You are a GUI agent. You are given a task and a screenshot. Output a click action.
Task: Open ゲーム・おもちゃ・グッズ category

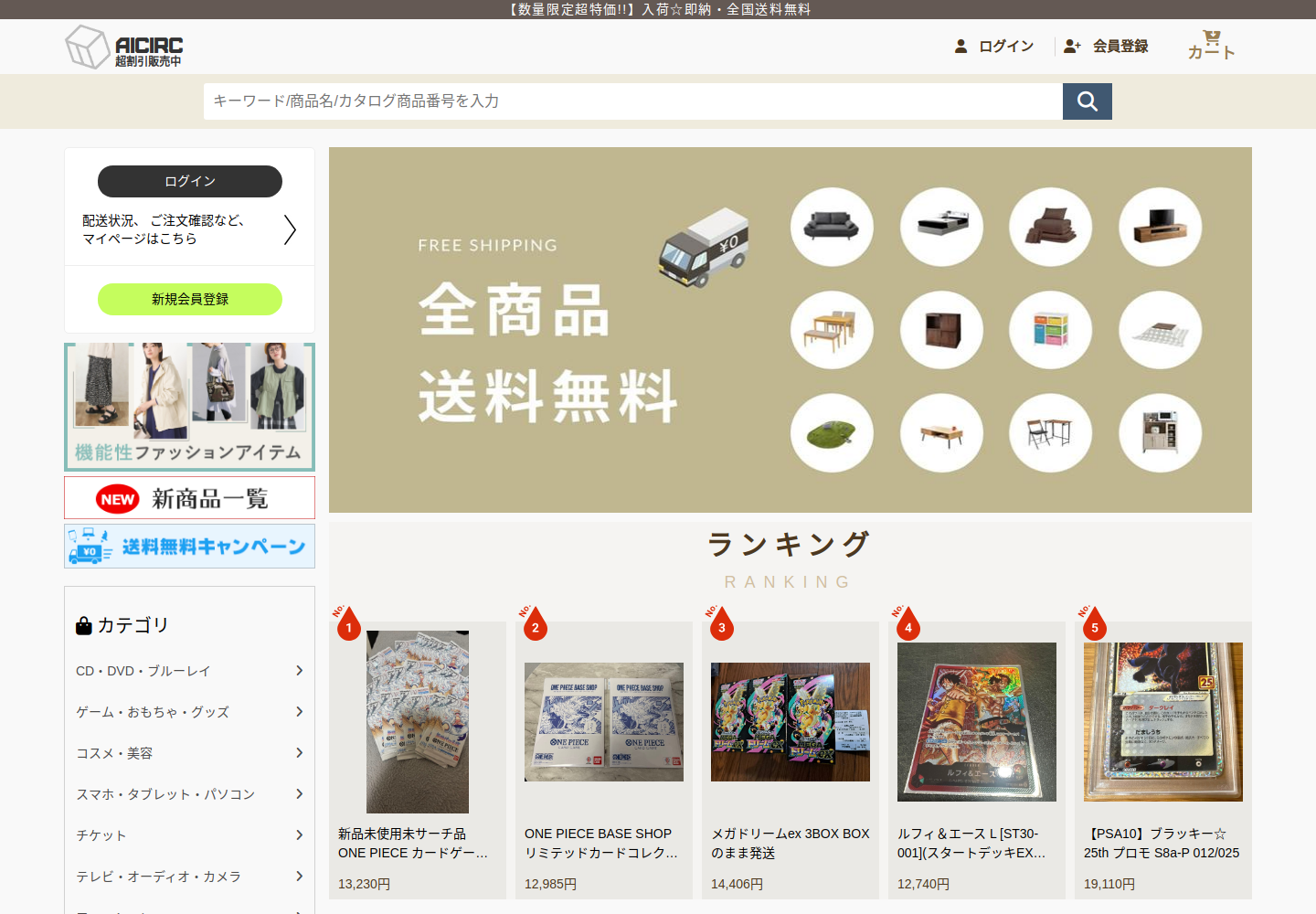[153, 712]
